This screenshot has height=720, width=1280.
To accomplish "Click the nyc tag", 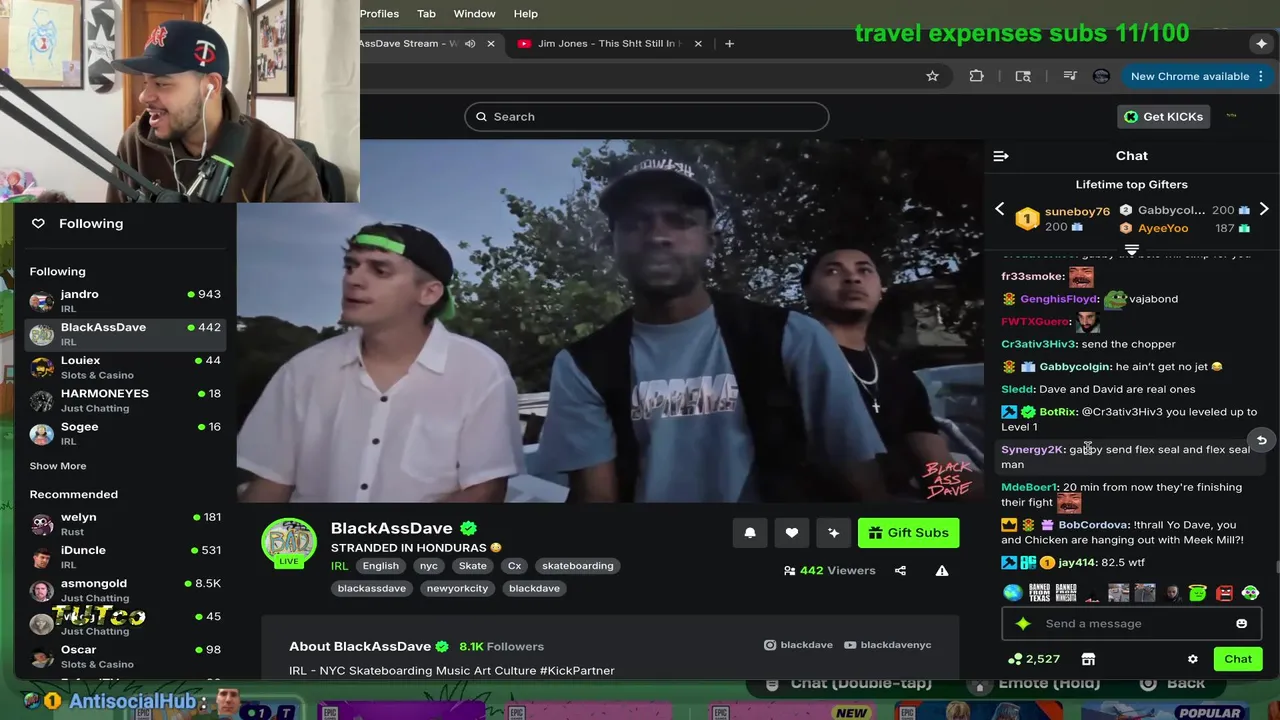I will pyautogui.click(x=429, y=566).
